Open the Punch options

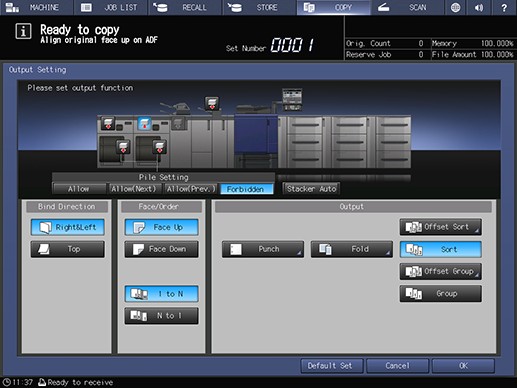click(263, 249)
